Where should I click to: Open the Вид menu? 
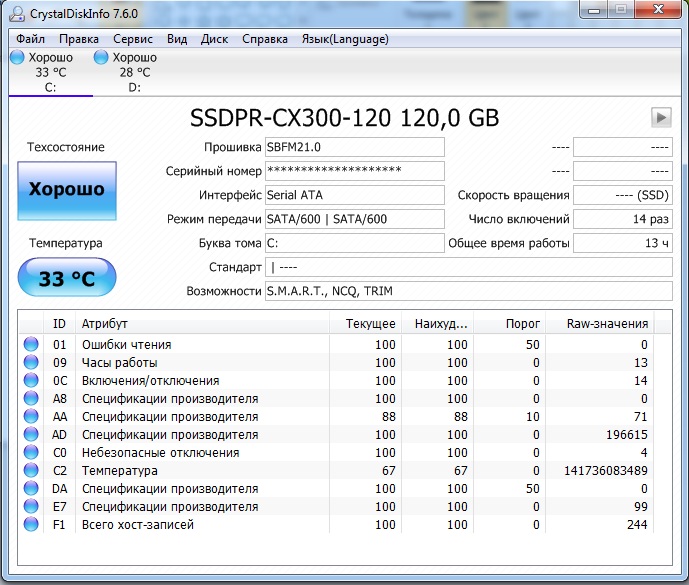click(x=177, y=39)
